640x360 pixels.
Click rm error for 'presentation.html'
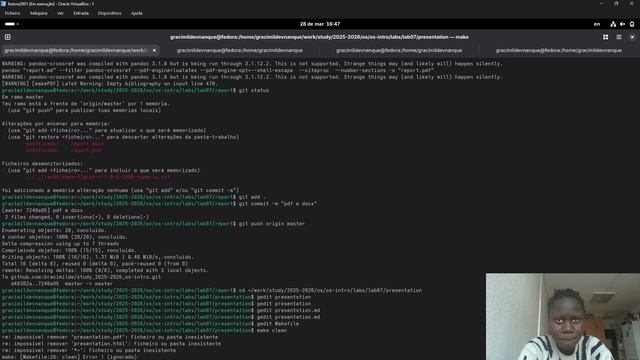coord(111,344)
